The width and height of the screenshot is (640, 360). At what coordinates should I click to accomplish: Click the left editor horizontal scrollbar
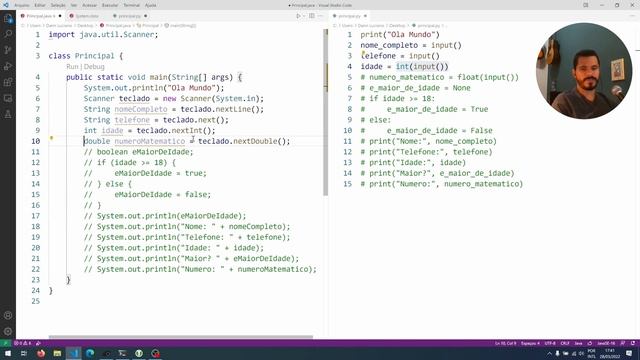click(x=181, y=337)
